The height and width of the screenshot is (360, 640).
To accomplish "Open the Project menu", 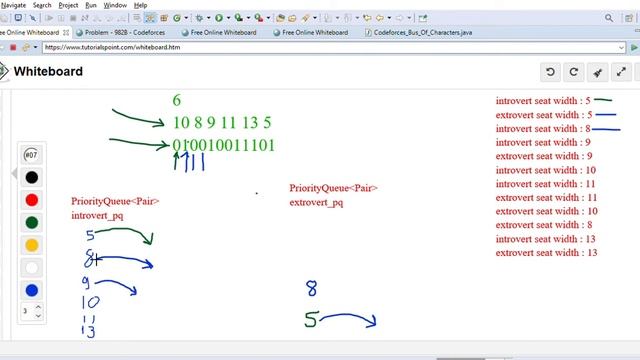I will pyautogui.click(x=68, y=5).
